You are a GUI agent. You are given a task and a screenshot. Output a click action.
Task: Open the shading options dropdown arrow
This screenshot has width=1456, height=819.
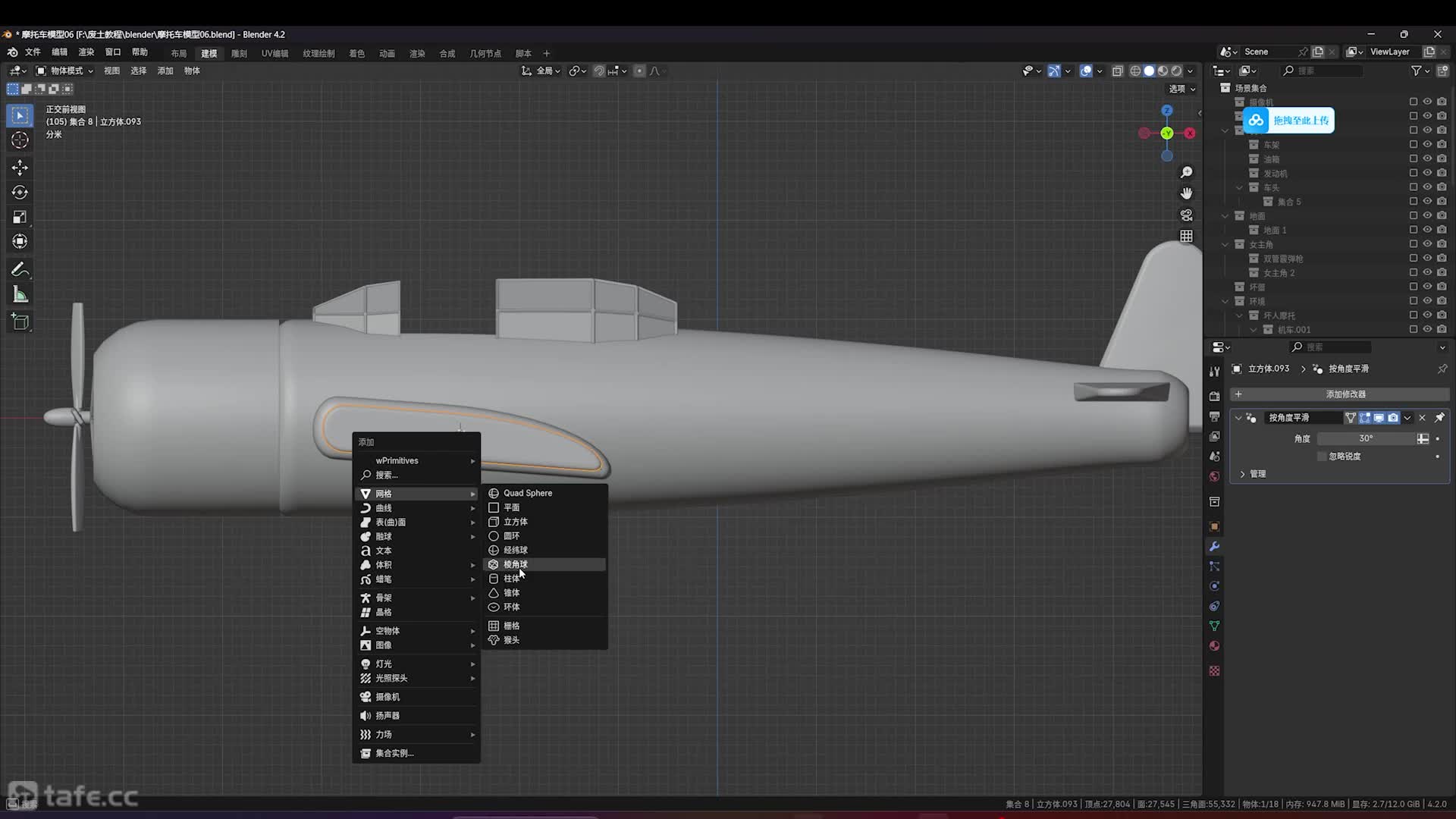[x=1191, y=71]
